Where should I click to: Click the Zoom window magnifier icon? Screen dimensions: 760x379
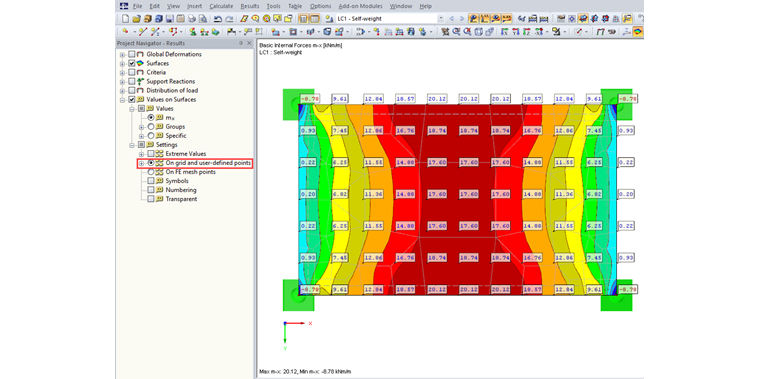(457, 32)
